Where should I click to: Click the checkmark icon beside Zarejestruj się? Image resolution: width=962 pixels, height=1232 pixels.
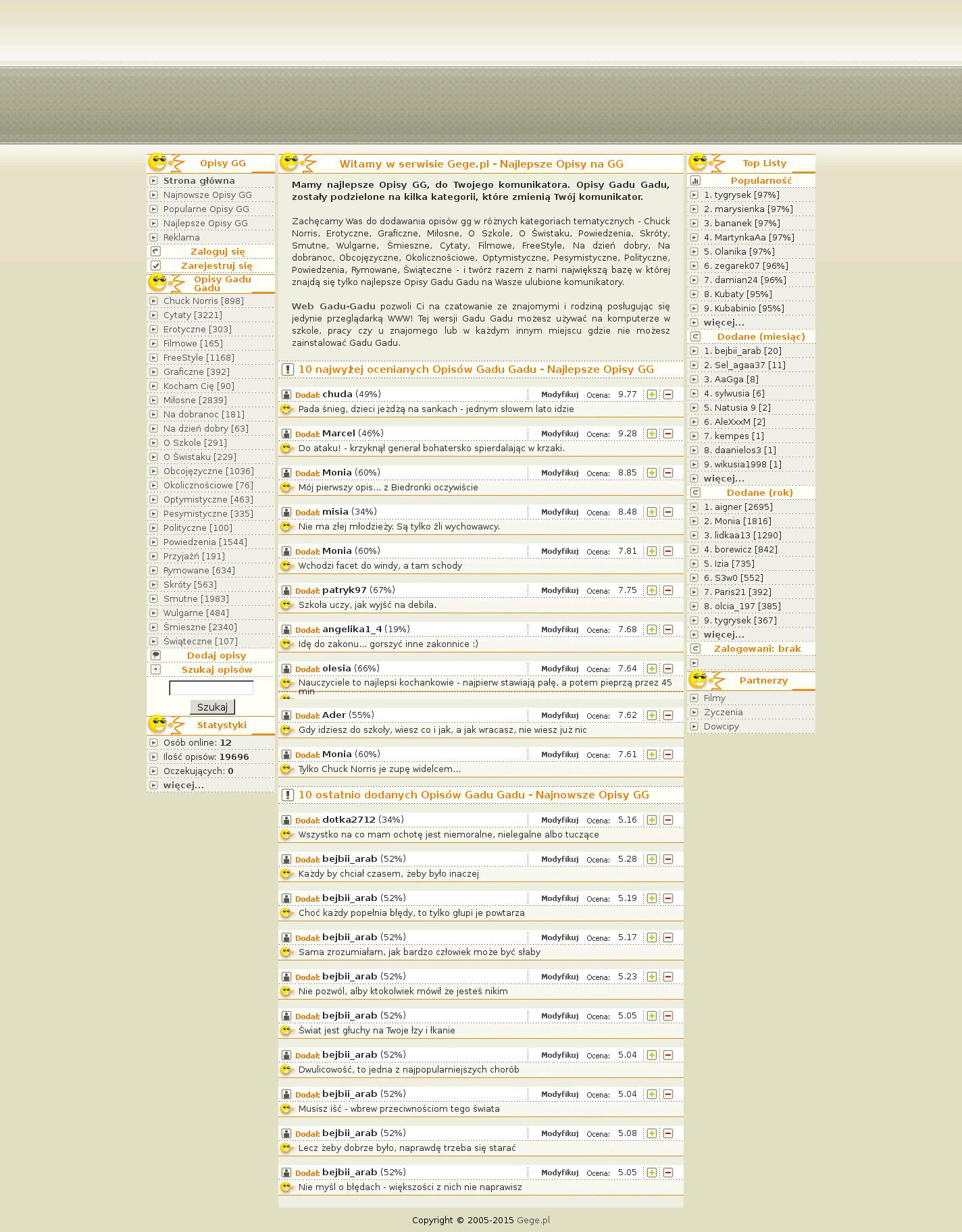click(x=155, y=265)
